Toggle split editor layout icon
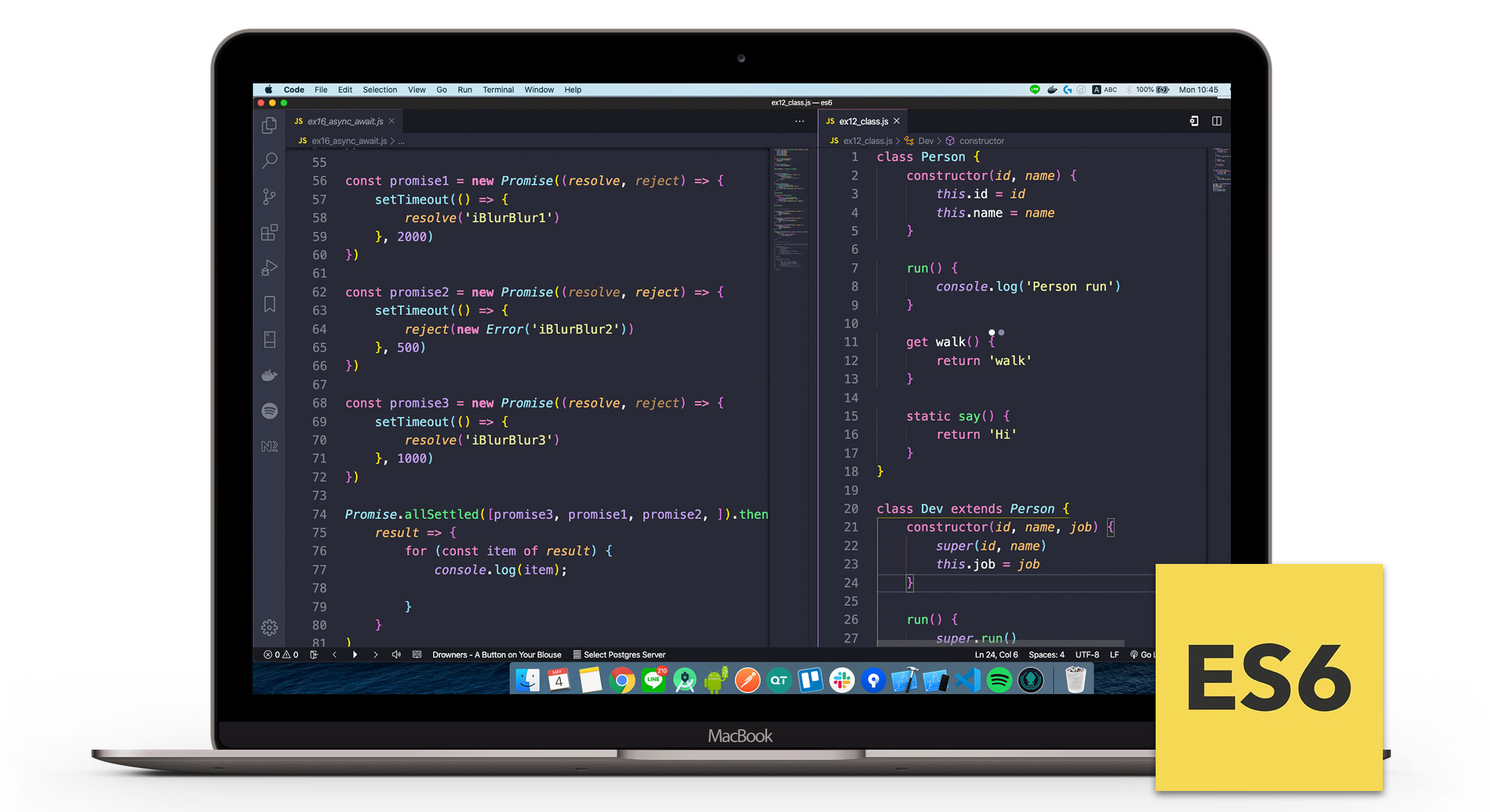Image resolution: width=1490 pixels, height=812 pixels. point(1217,121)
